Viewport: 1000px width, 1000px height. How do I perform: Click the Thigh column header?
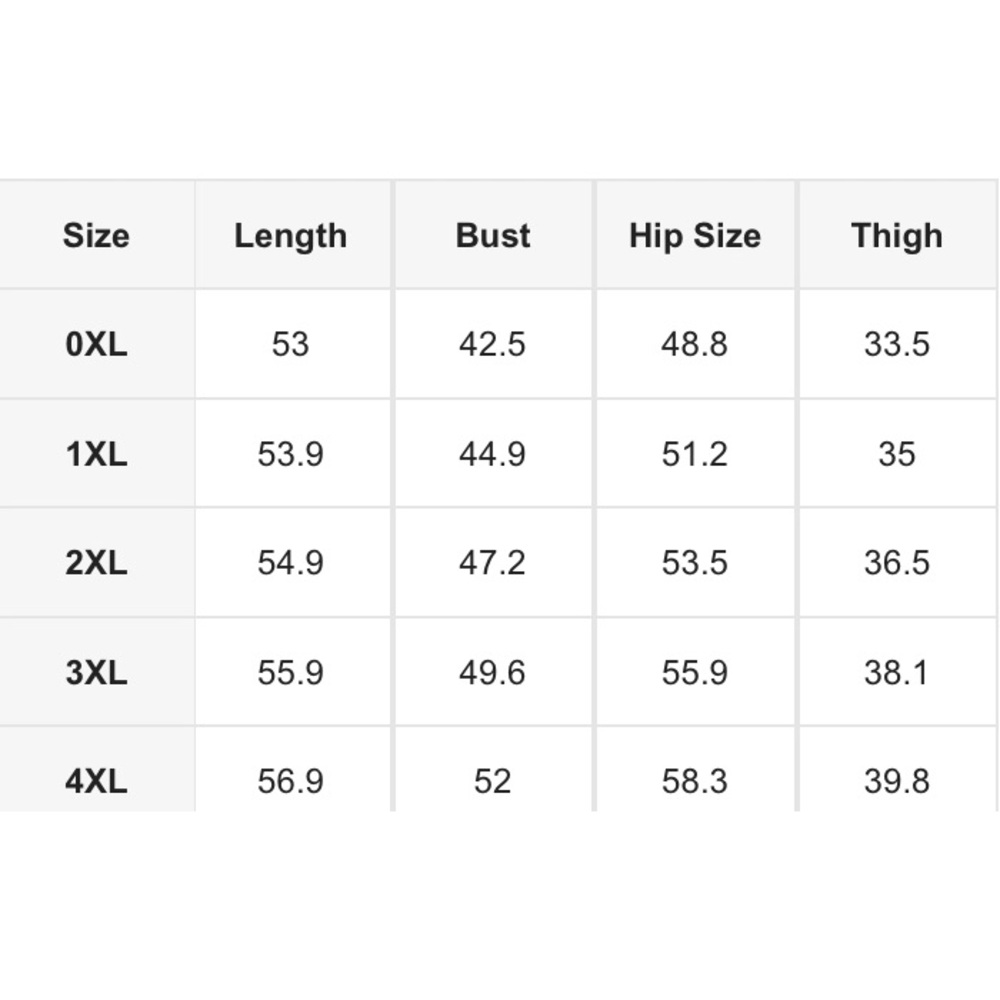897,236
